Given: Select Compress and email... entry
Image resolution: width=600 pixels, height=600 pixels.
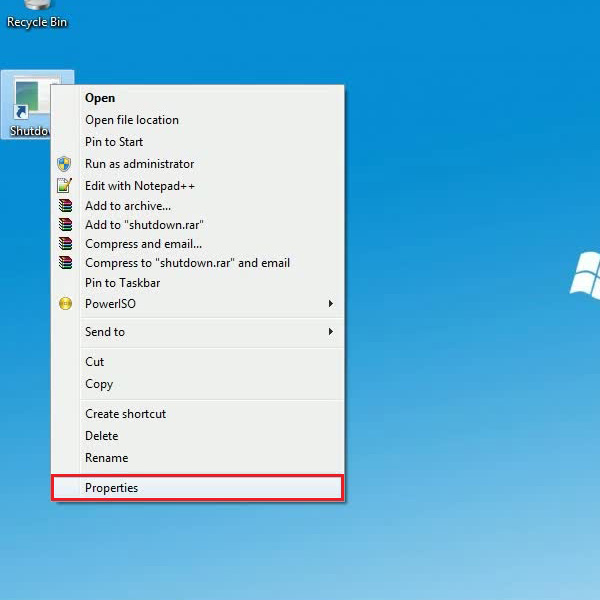Looking at the screenshot, I should (198, 244).
